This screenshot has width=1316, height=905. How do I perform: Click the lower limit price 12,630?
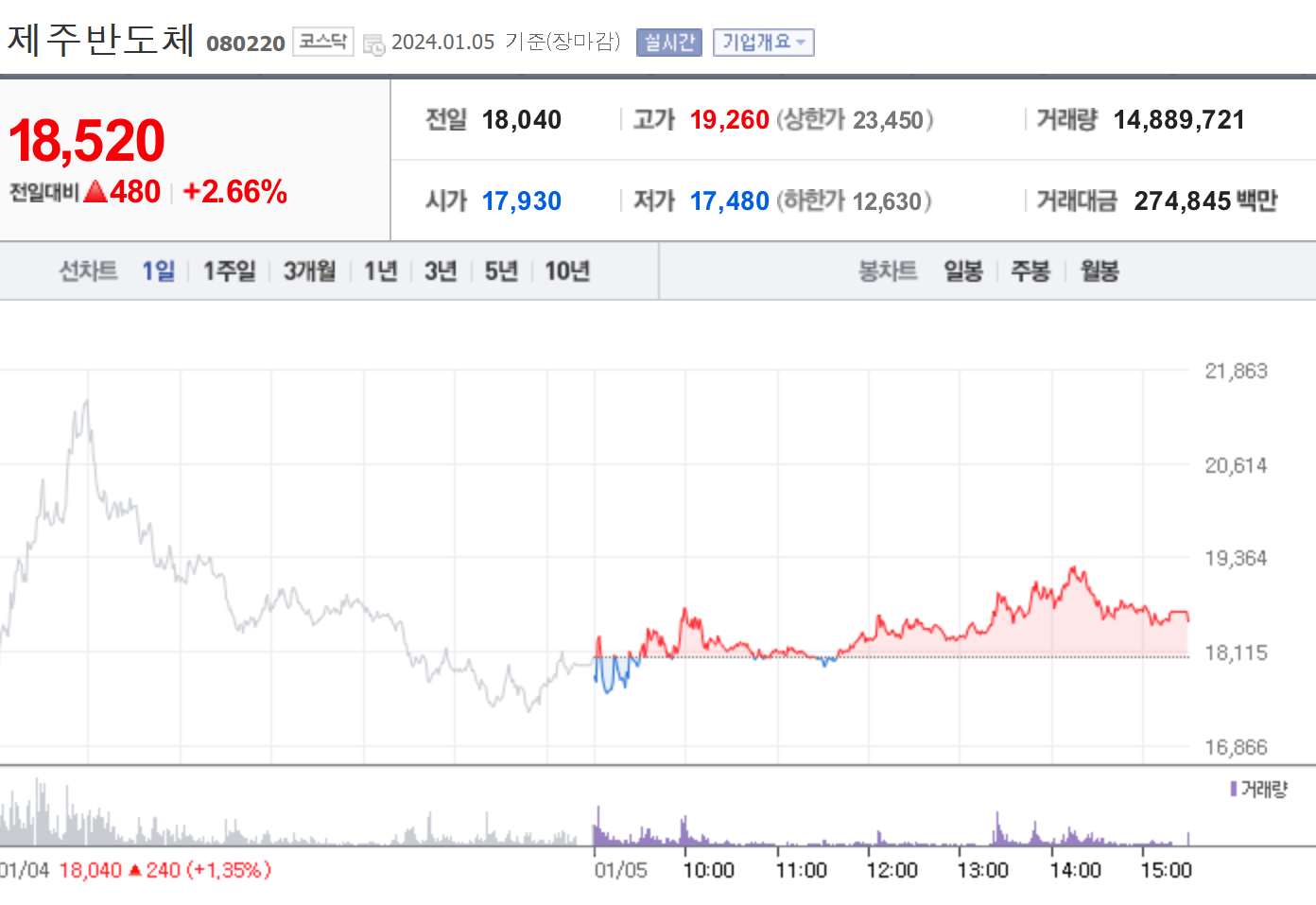[x=887, y=201]
